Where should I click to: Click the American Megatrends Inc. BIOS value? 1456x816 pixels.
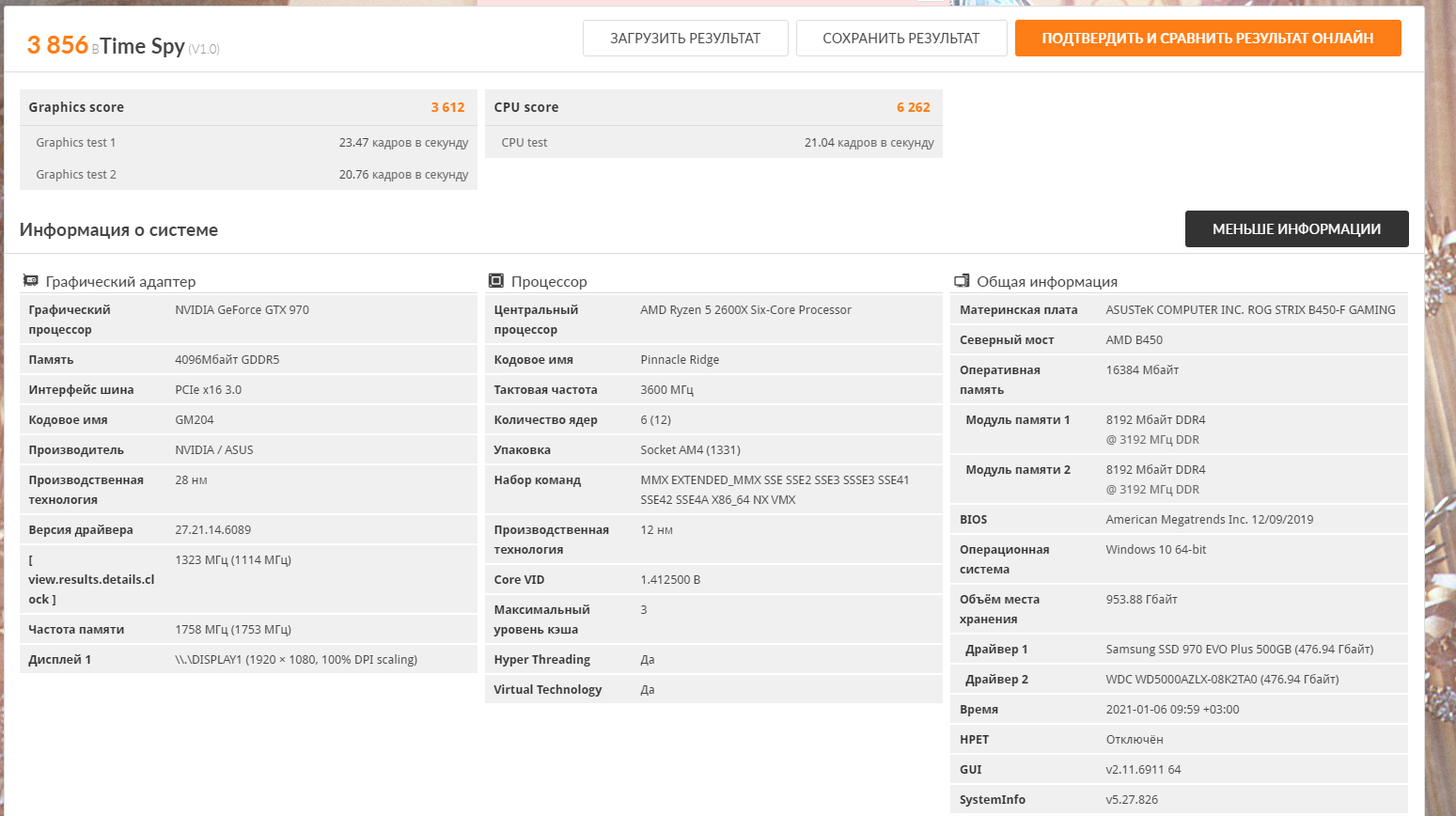point(1210,520)
